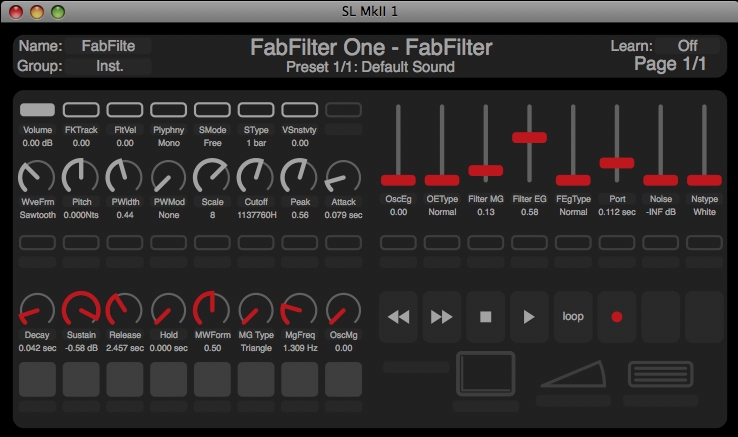
Task: Click the stop transport button
Action: pyautogui.click(x=485, y=317)
